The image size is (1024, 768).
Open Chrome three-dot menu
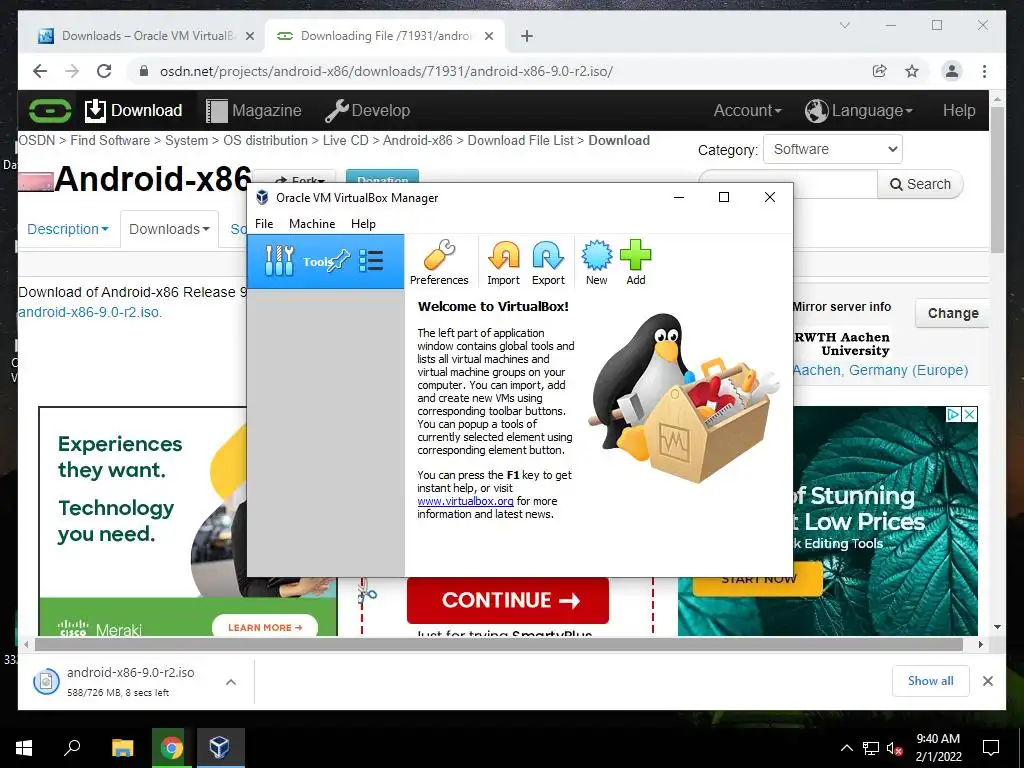(984, 71)
